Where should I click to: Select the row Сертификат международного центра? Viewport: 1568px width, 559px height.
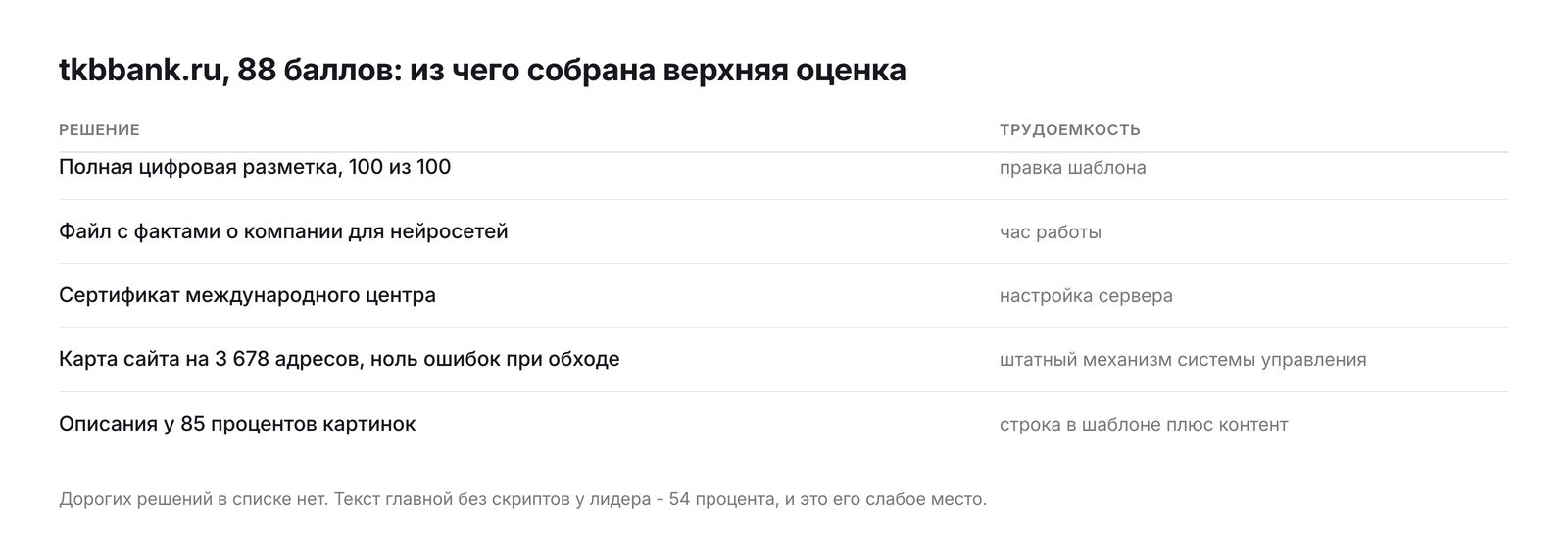pos(784,295)
